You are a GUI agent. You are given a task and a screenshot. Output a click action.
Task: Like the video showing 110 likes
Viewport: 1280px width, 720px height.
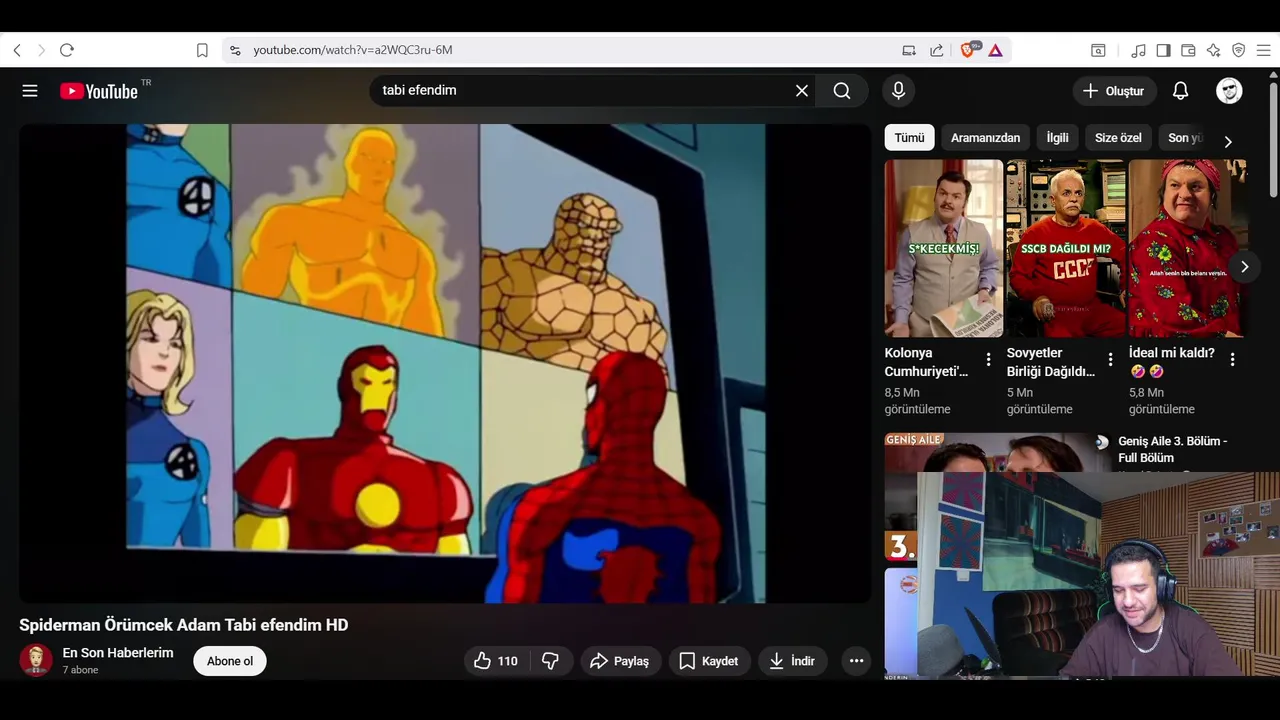point(496,661)
